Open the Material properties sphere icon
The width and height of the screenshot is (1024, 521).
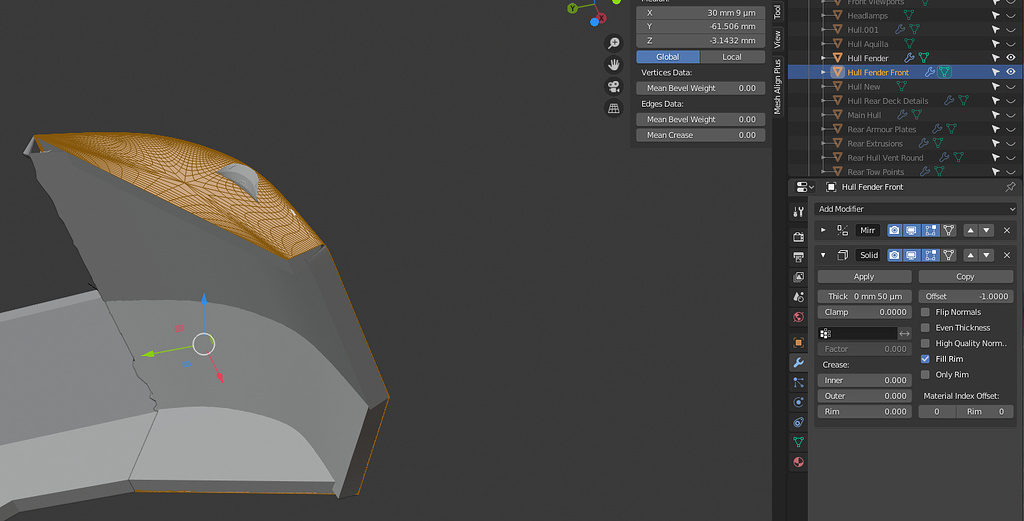pyautogui.click(x=798, y=462)
